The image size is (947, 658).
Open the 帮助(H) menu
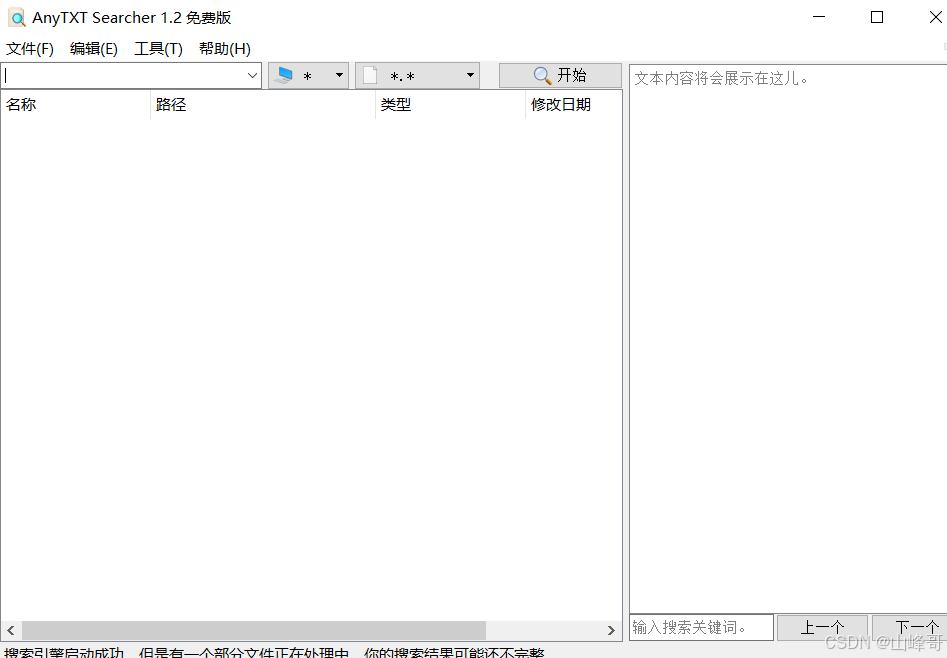(x=225, y=48)
